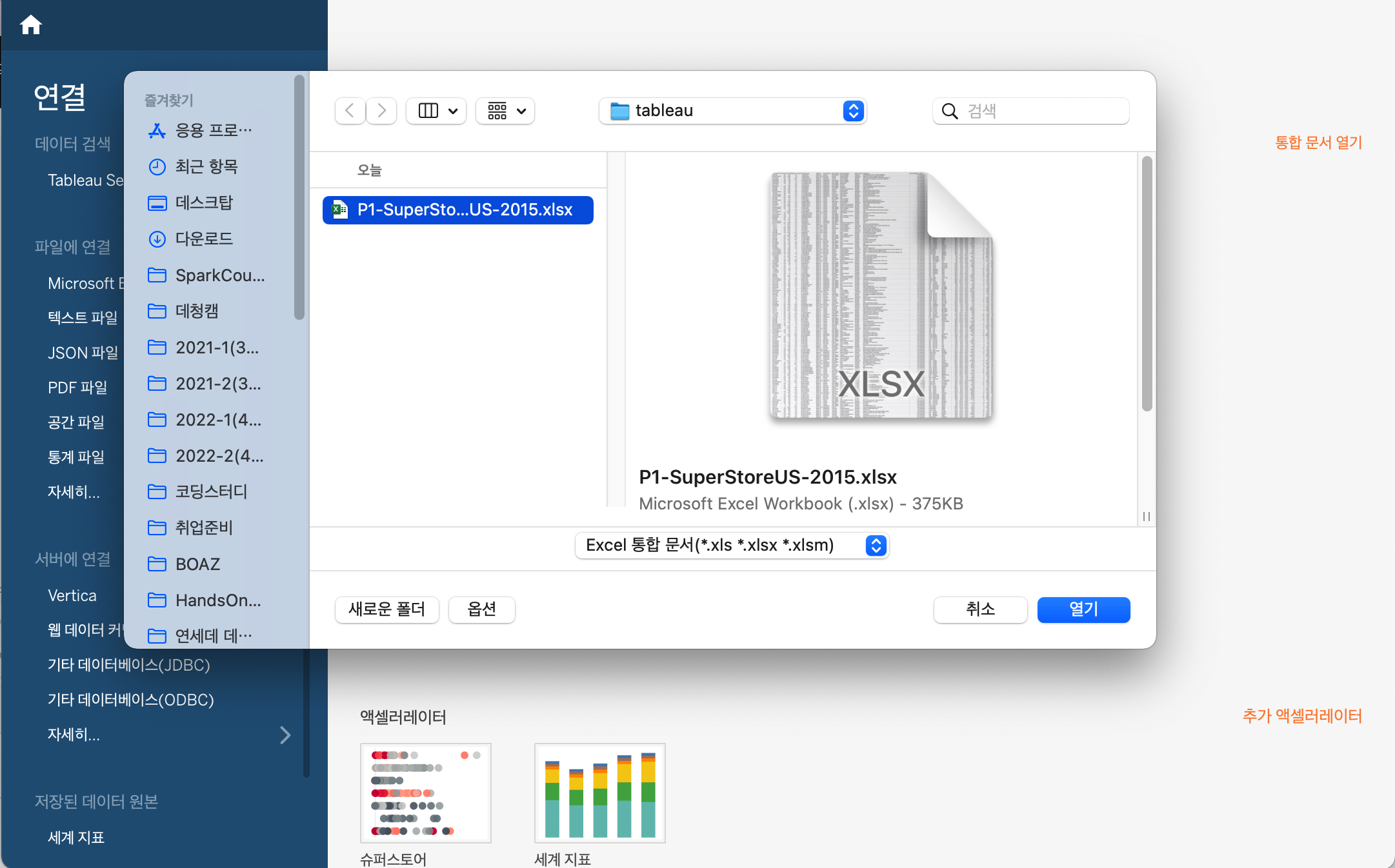Open grouping options dropdown

click(x=505, y=111)
